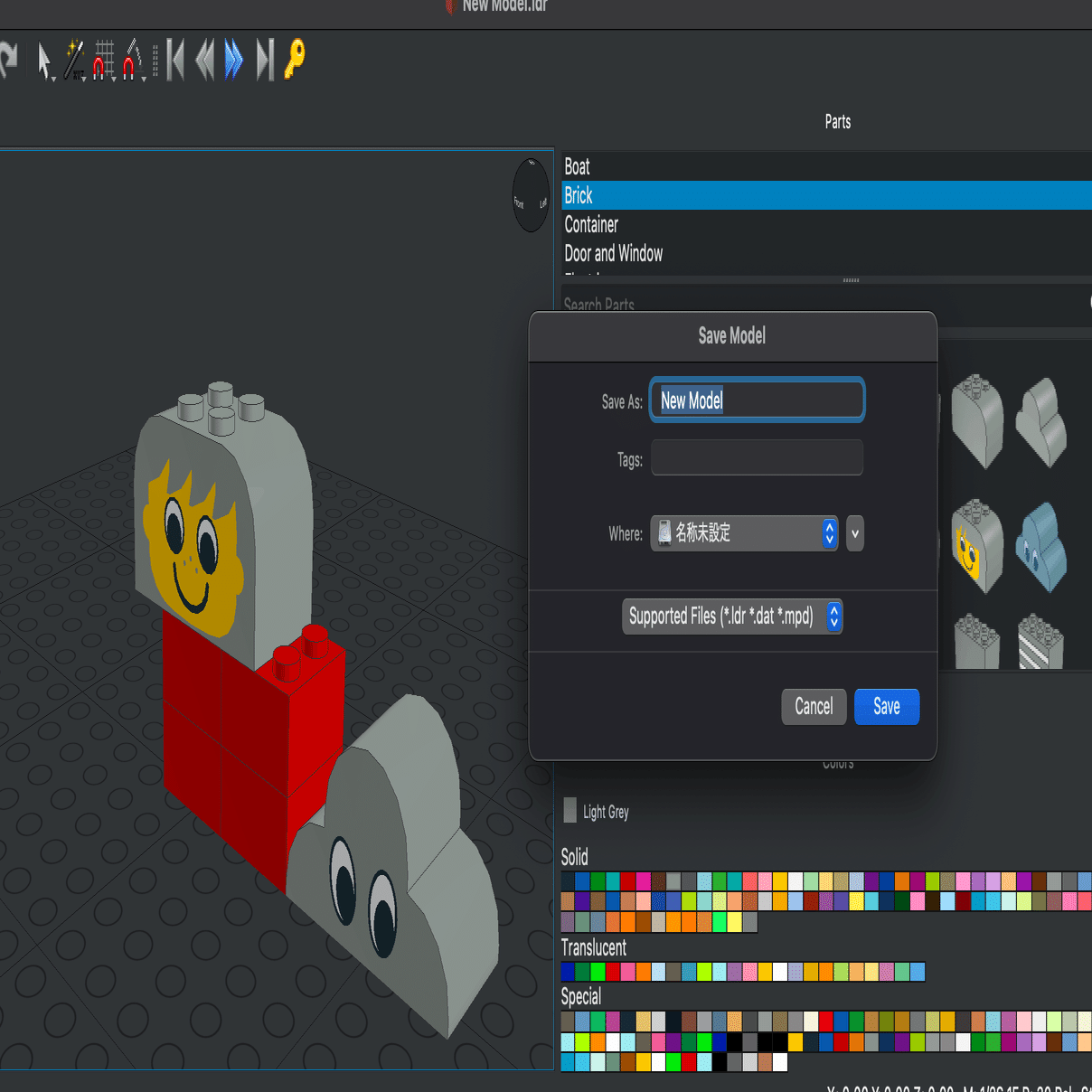The height and width of the screenshot is (1092, 1092).
Task: Toggle the grid move snap magnet
Action: pos(103,60)
